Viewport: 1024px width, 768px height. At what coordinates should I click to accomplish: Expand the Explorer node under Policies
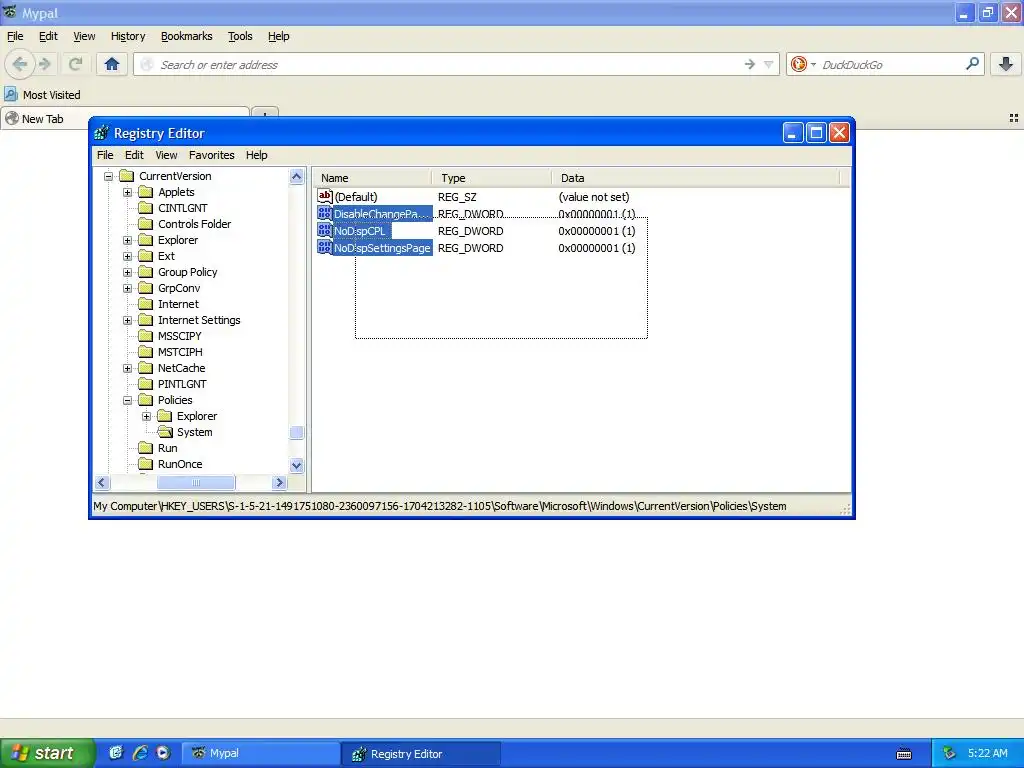tap(146, 416)
